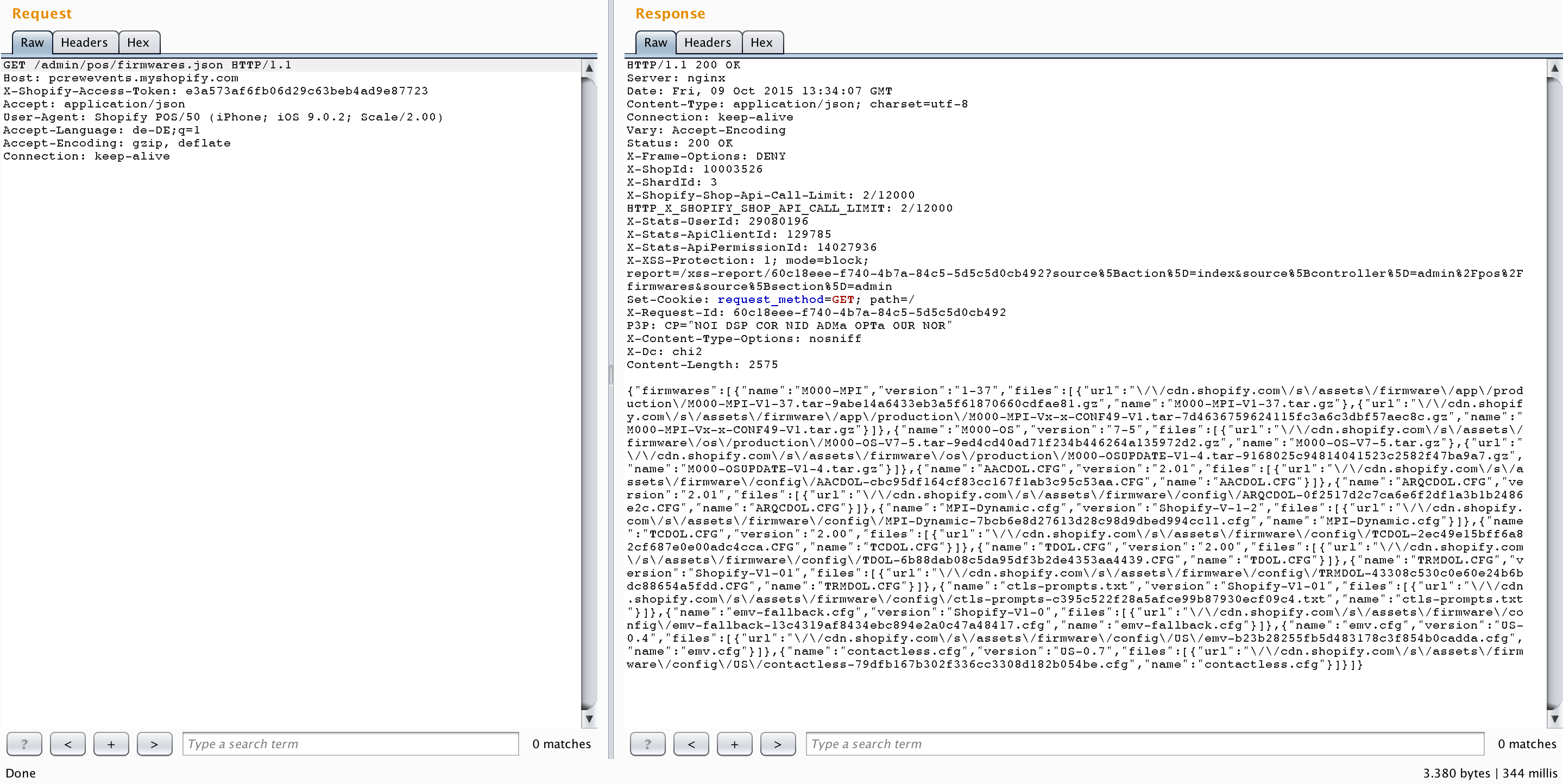Open the Response Raw tab

point(656,42)
